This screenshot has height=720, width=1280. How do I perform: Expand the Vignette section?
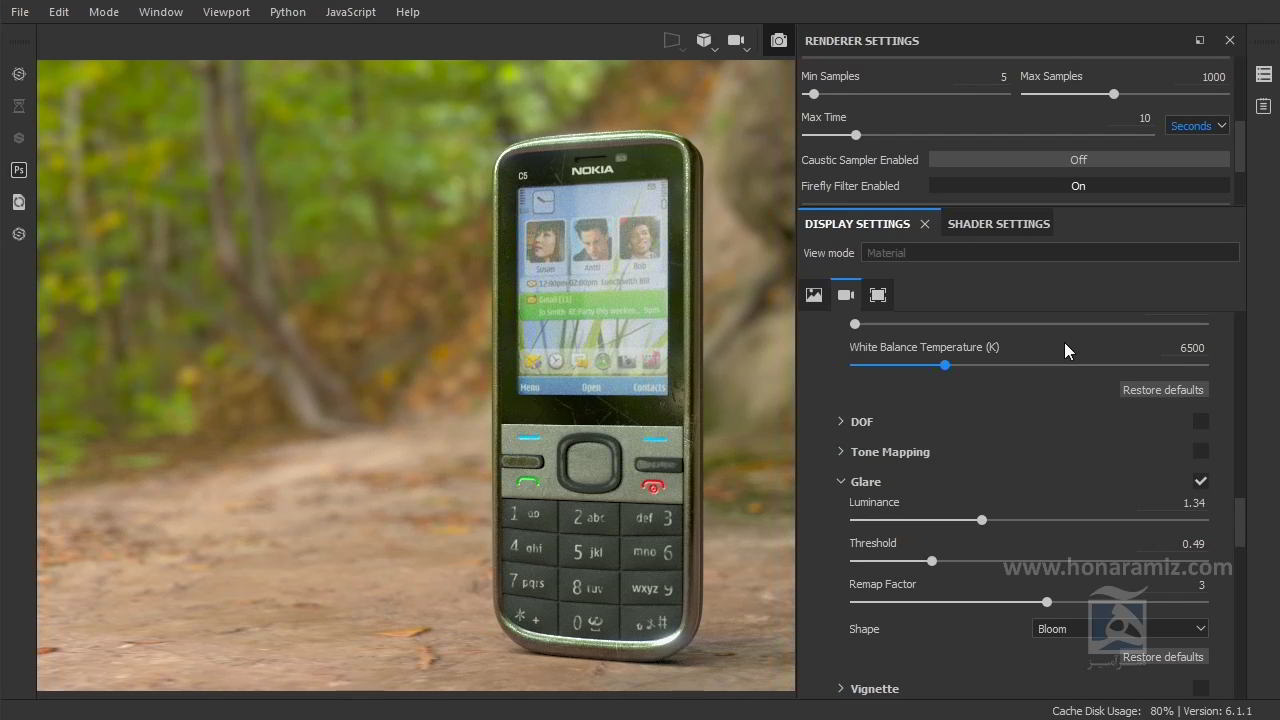coord(841,689)
